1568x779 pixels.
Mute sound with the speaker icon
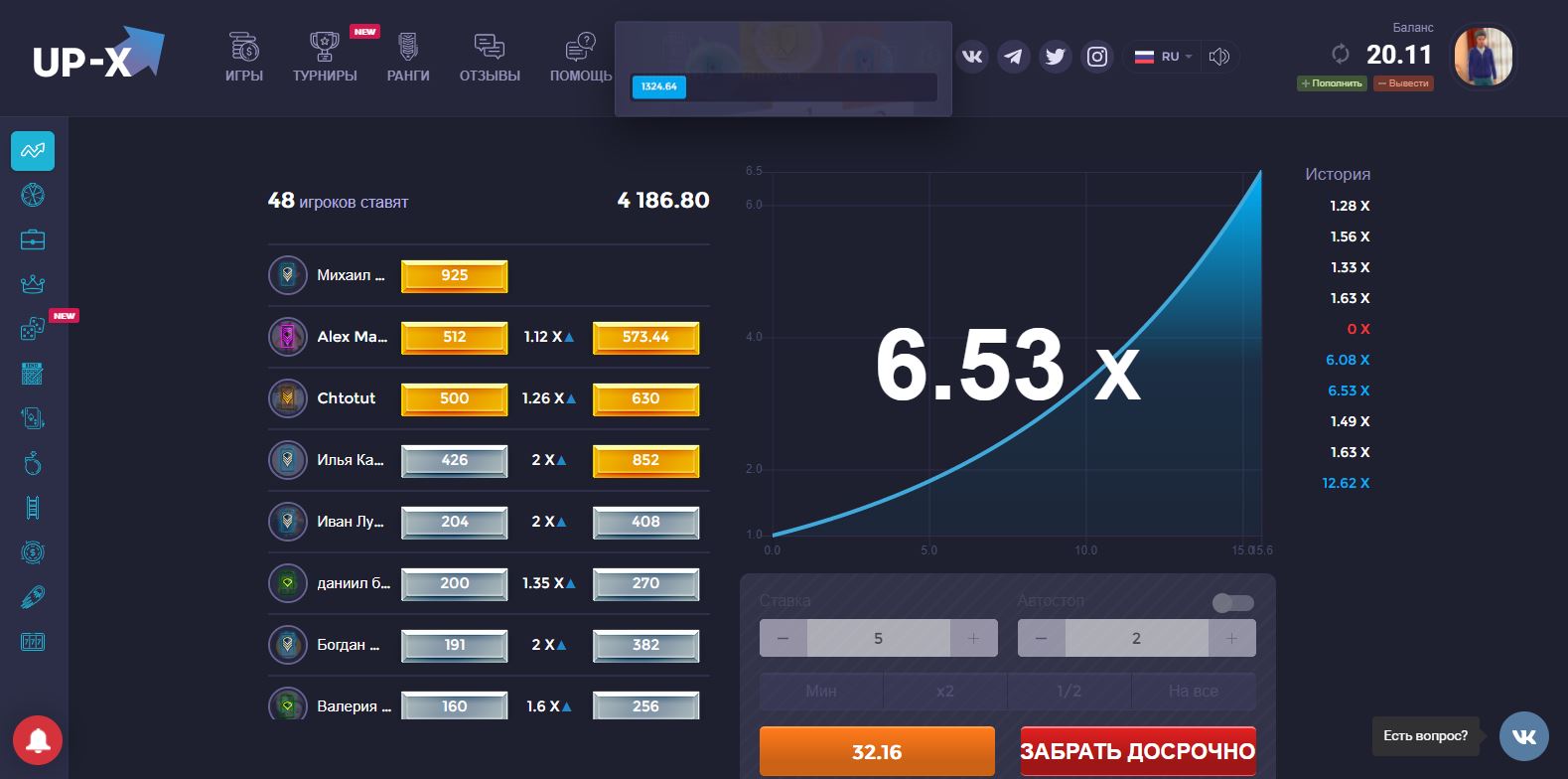pos(1219,57)
